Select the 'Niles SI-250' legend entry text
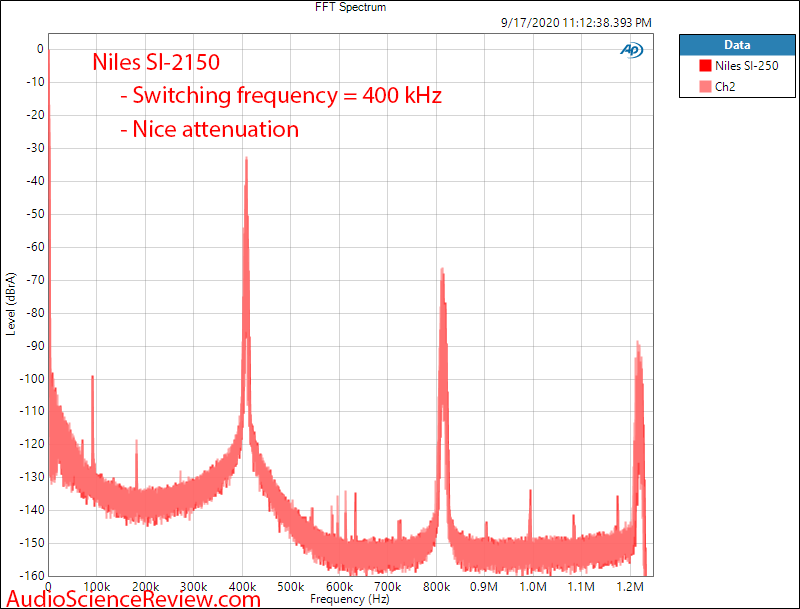800x609 pixels. pyautogui.click(x=746, y=66)
